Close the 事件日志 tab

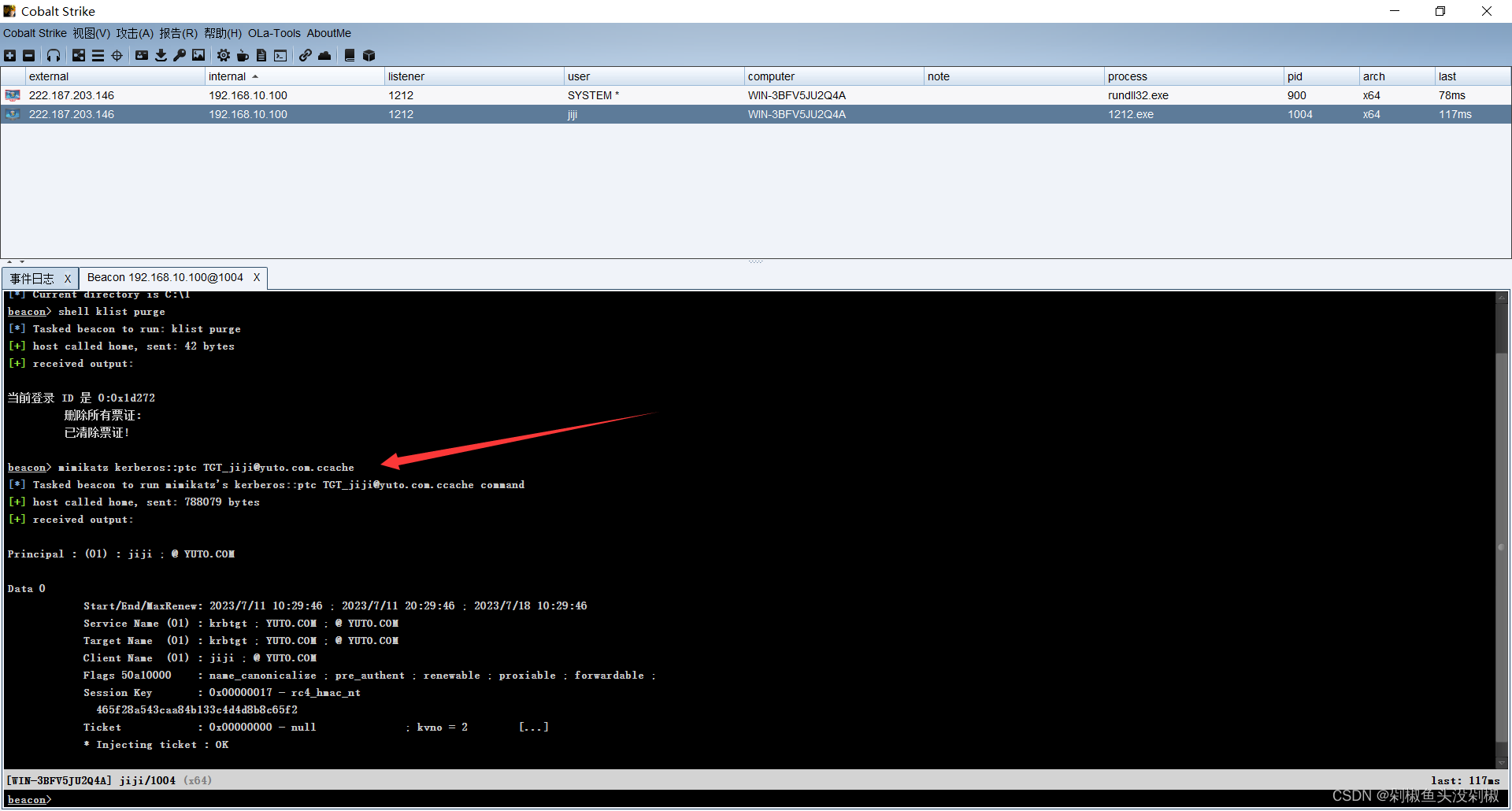[x=68, y=279]
